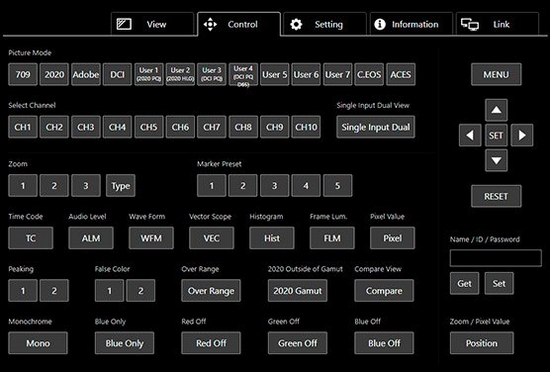Image resolution: width=550 pixels, height=372 pixels.
Task: Select channel CH10
Action: [x=306, y=127]
